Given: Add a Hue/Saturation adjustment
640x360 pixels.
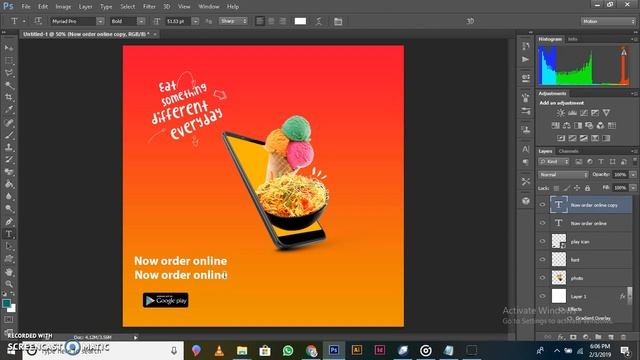Looking at the screenshot, I should (x=556, y=125).
